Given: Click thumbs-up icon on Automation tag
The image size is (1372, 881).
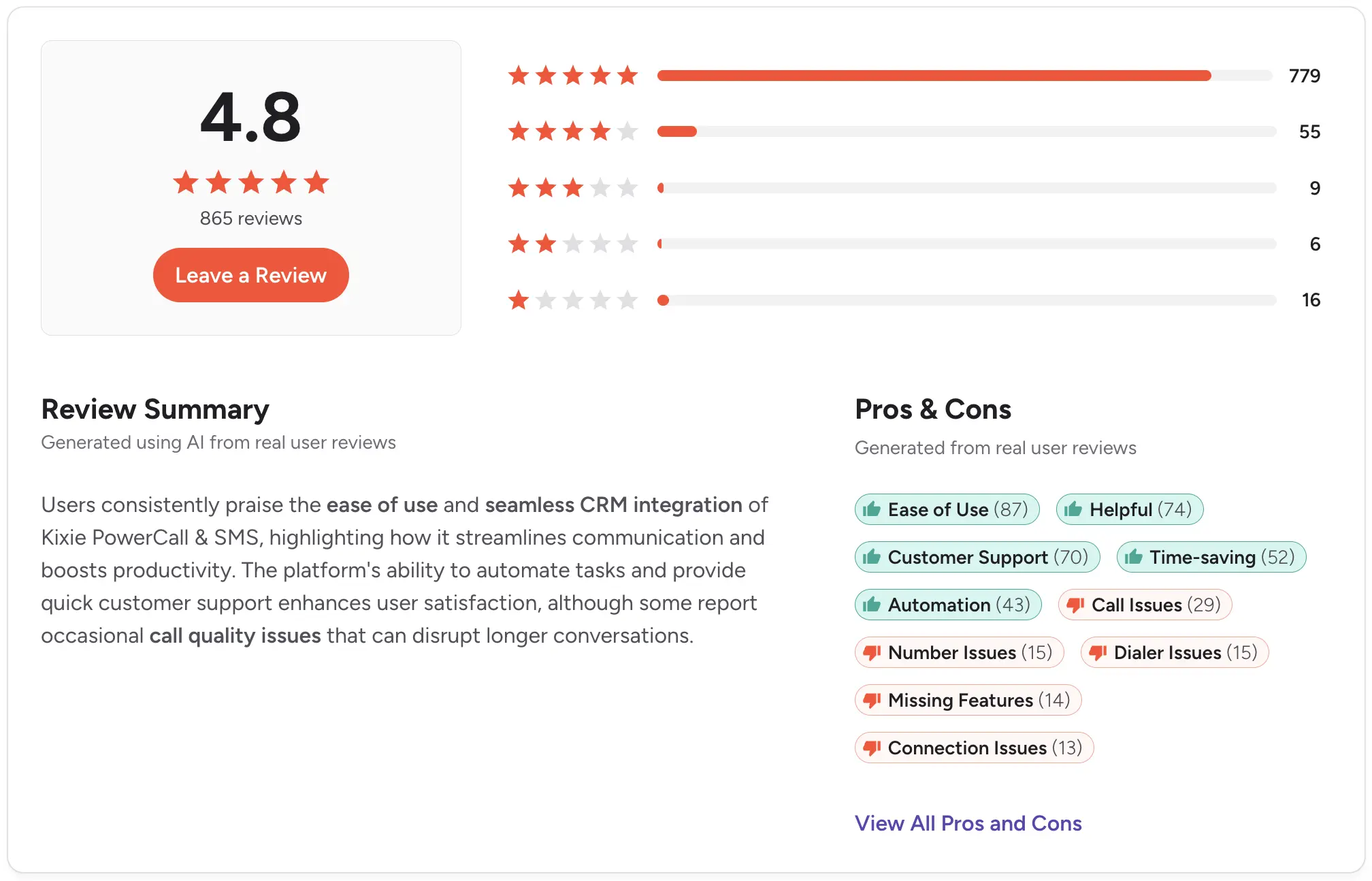Looking at the screenshot, I should pos(872,605).
